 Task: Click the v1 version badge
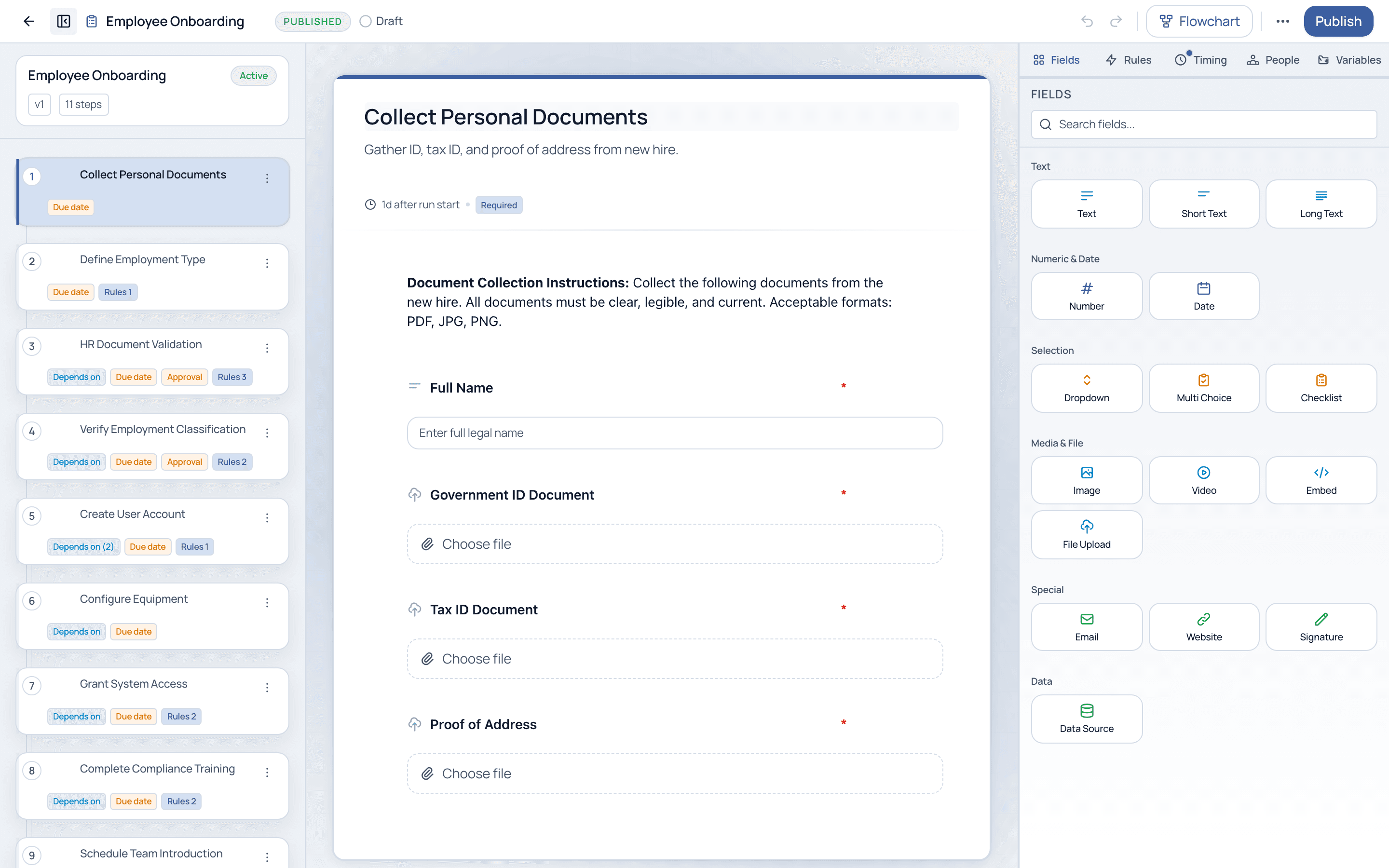(39, 105)
